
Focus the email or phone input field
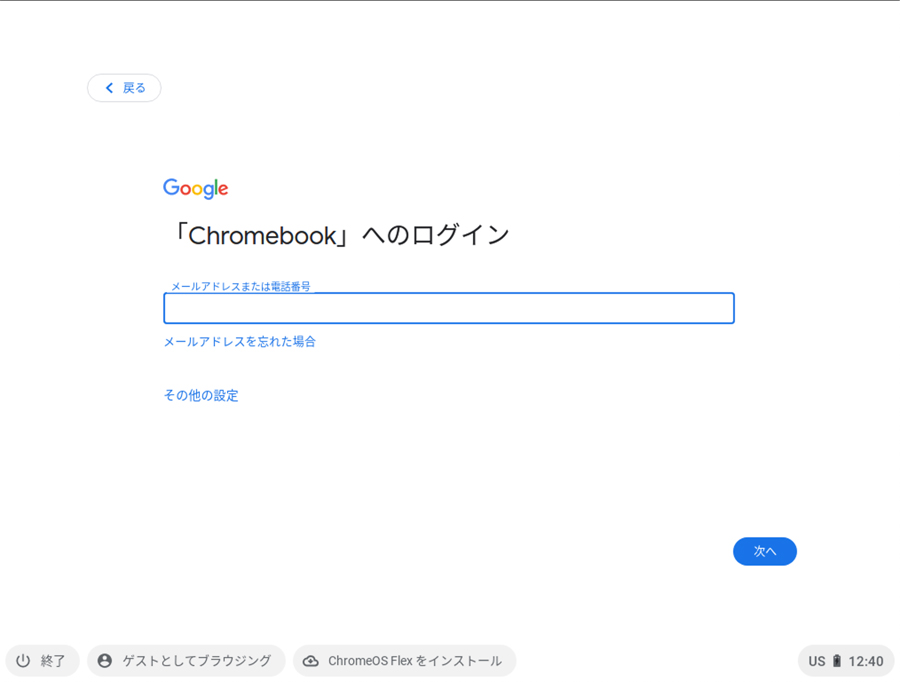pyautogui.click(x=449, y=308)
